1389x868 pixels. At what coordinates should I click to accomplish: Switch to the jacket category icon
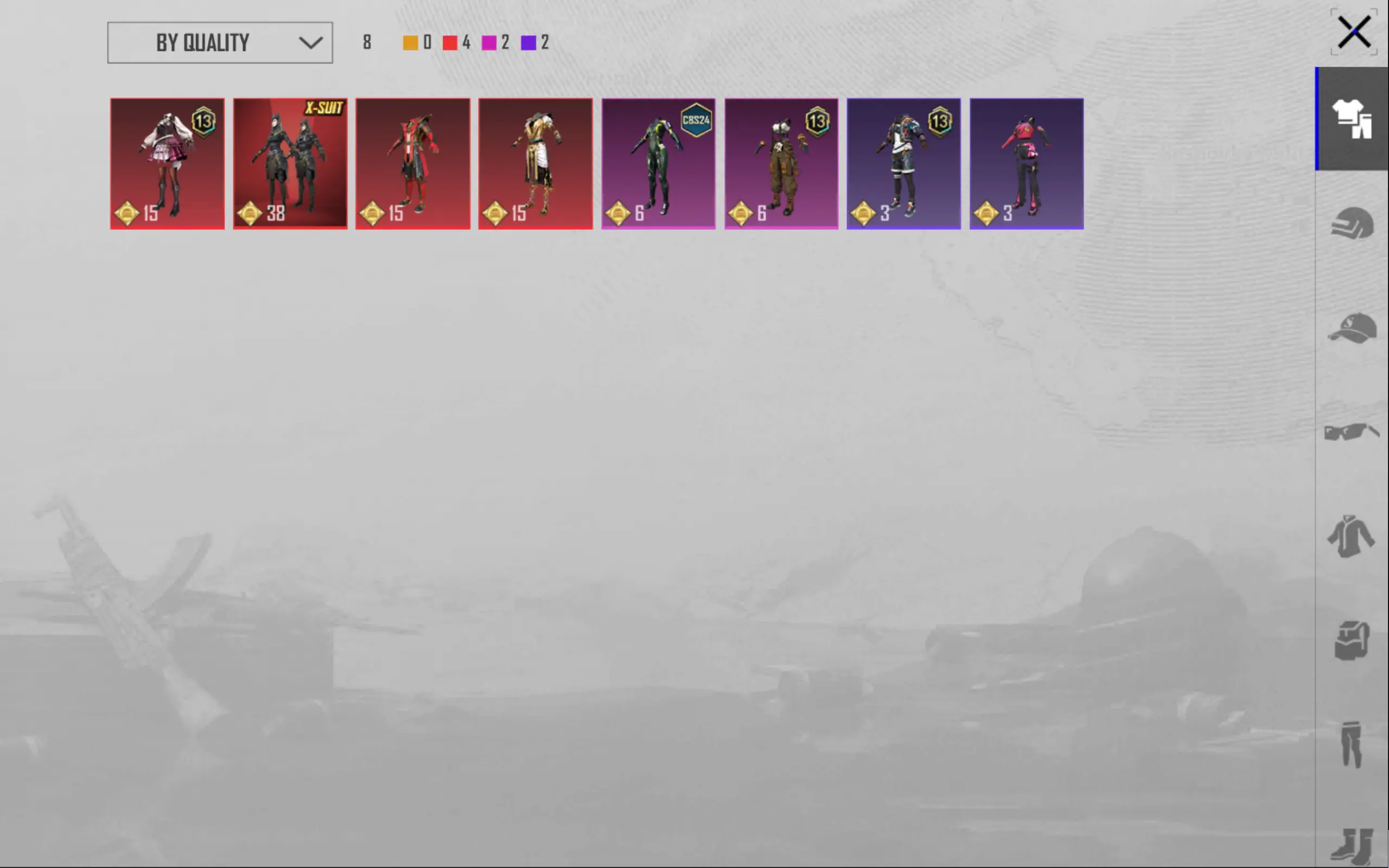pos(1351,537)
